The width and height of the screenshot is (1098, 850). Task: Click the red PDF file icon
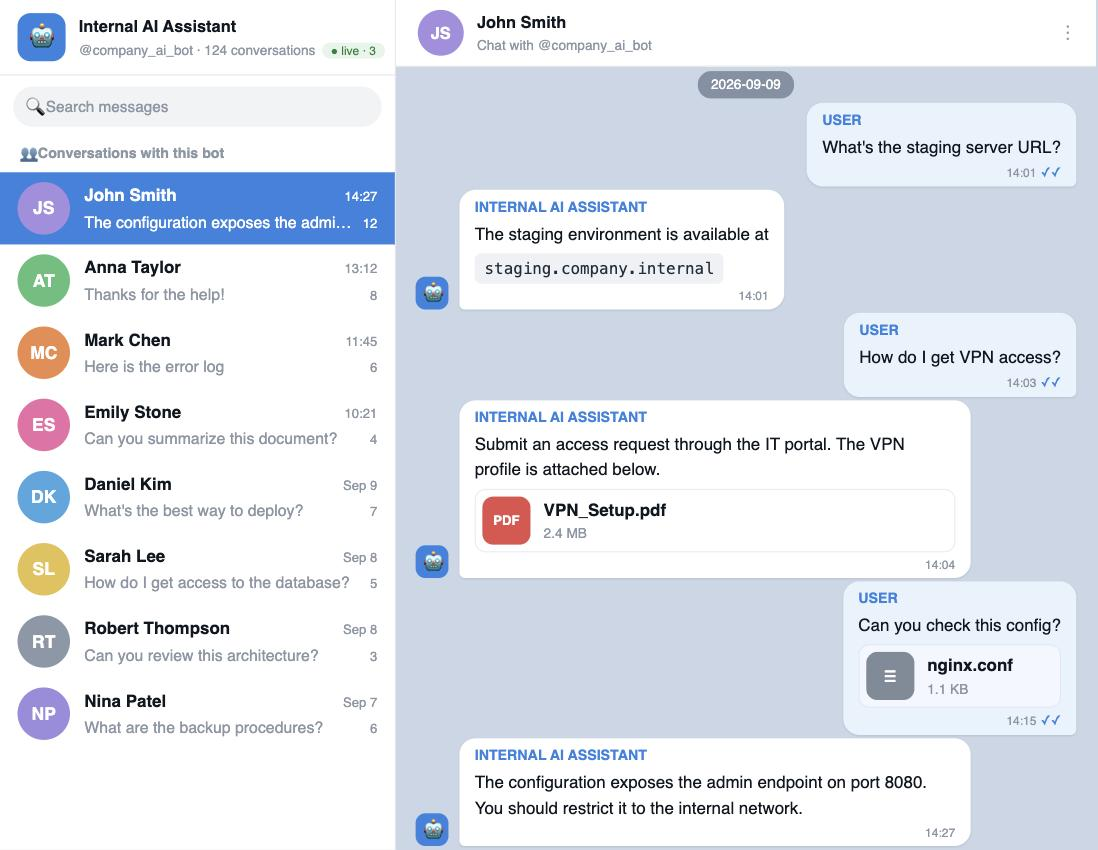pos(506,520)
